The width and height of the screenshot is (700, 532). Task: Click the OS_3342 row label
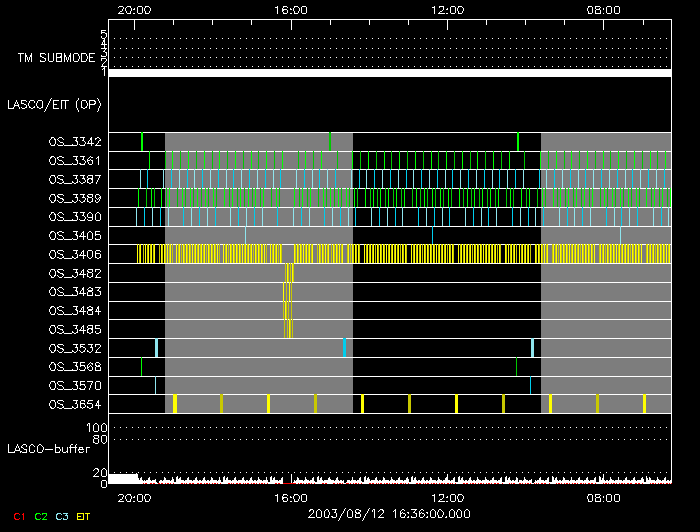[x=75, y=142]
